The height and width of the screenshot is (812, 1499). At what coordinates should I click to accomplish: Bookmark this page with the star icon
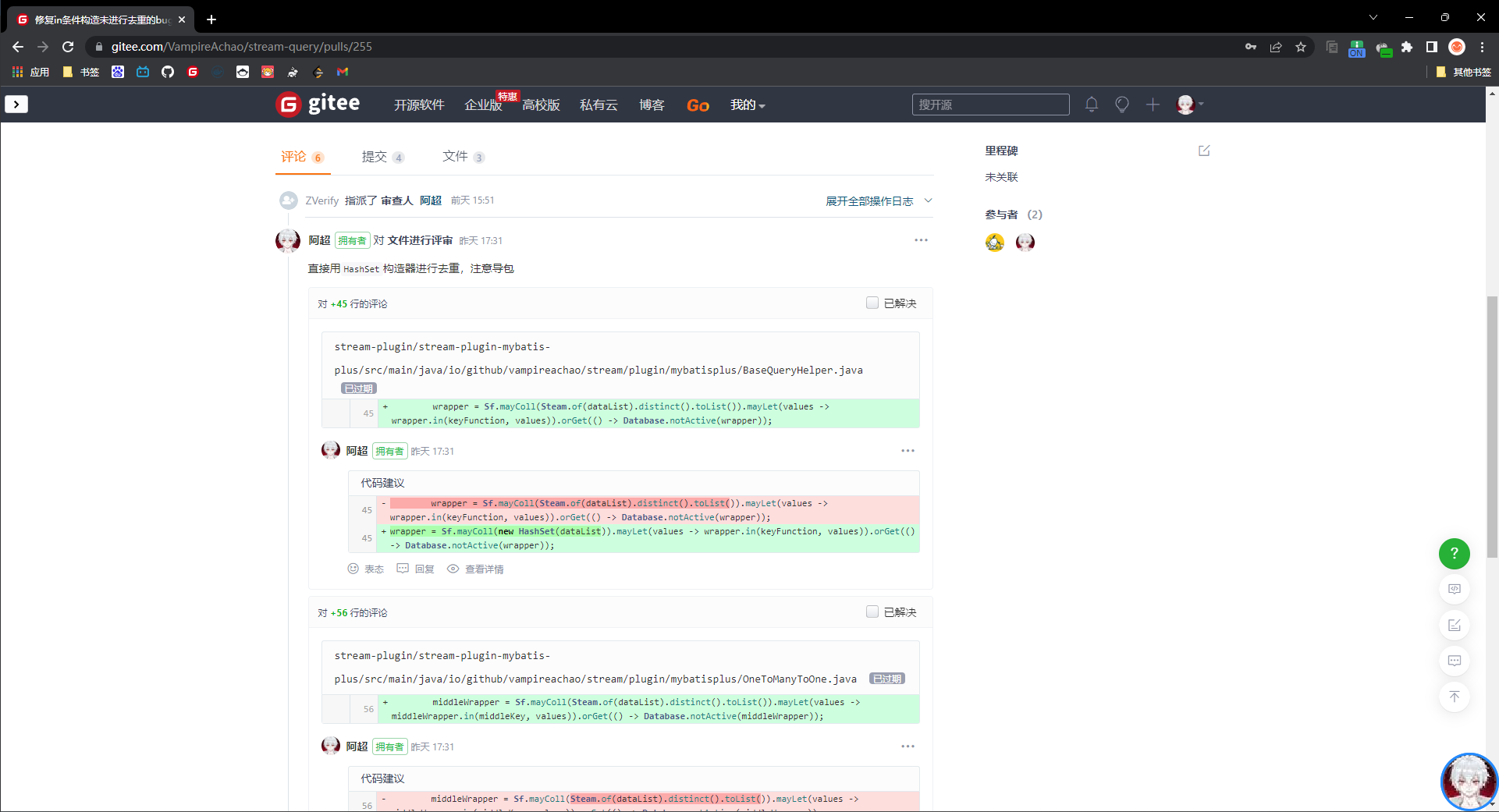(1301, 47)
